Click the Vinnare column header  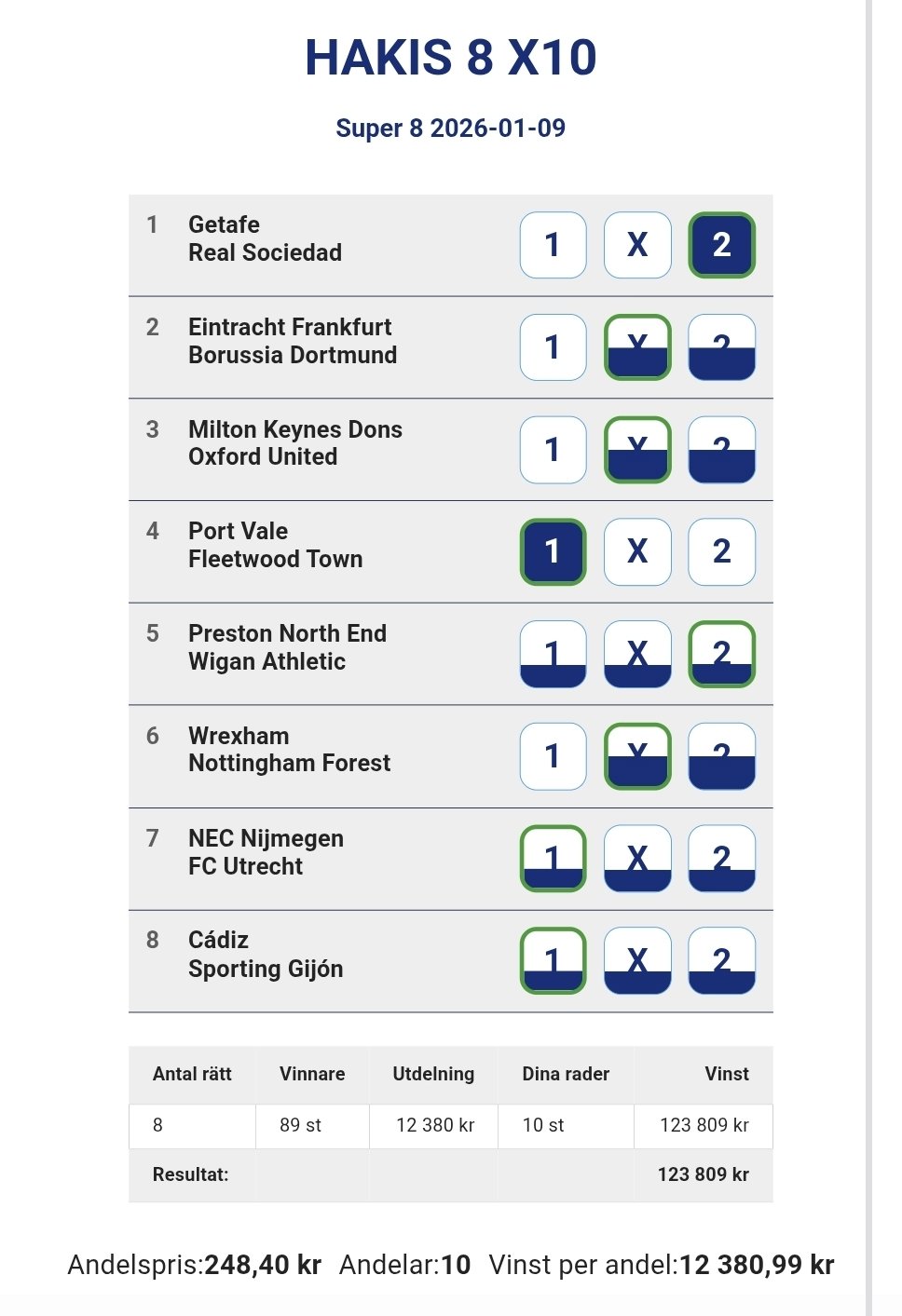click(x=312, y=1074)
